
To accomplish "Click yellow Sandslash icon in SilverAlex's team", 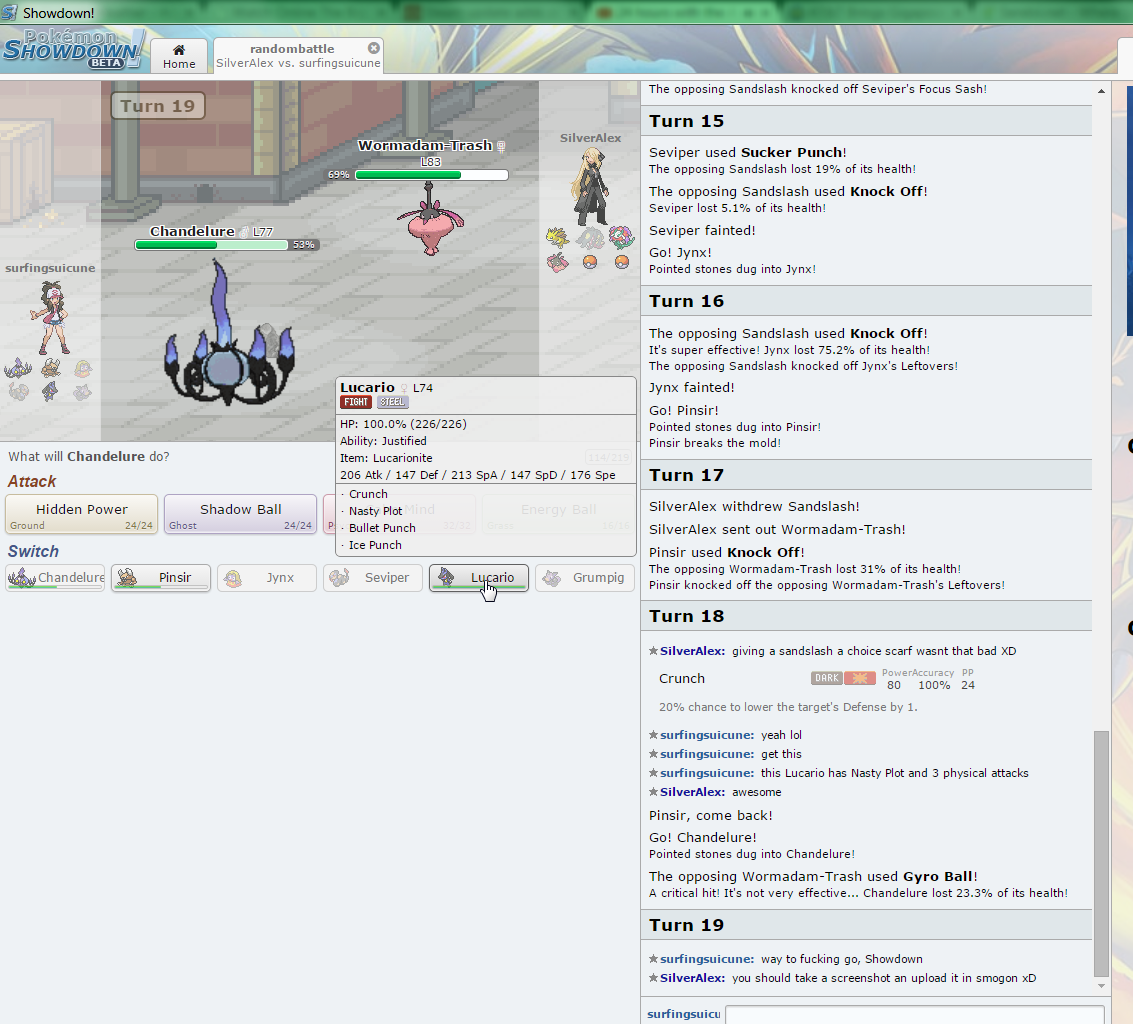I will 557,237.
